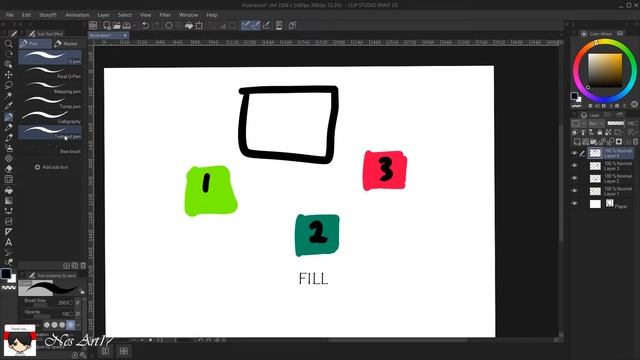The width and height of the screenshot is (640, 360).
Task: Select the Frame border tool
Action: [8, 221]
